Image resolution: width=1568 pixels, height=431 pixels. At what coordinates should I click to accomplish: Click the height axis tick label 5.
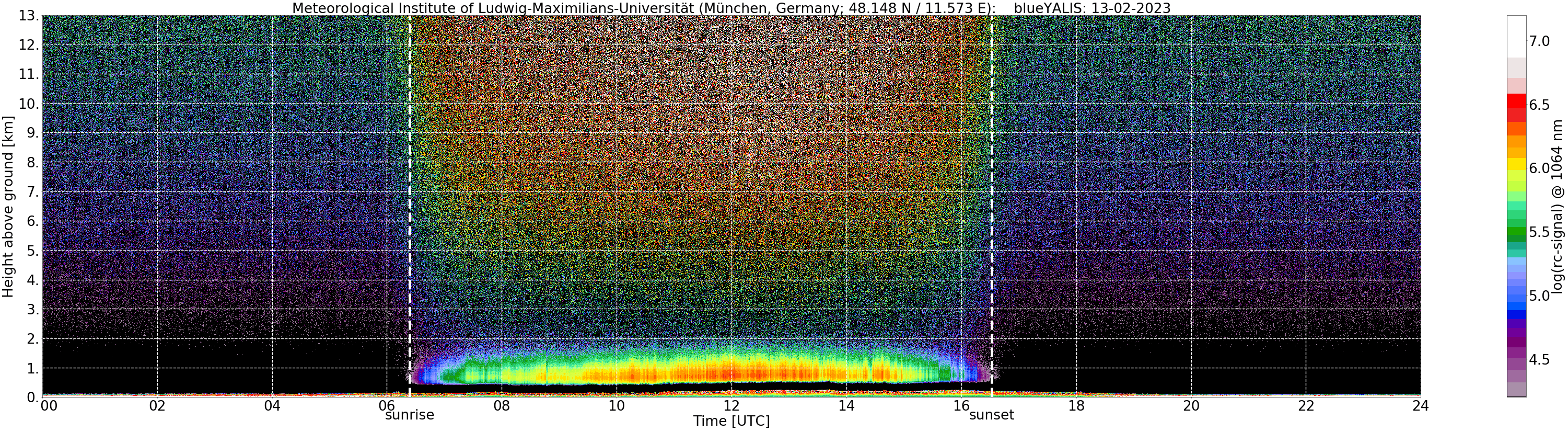click(32, 251)
